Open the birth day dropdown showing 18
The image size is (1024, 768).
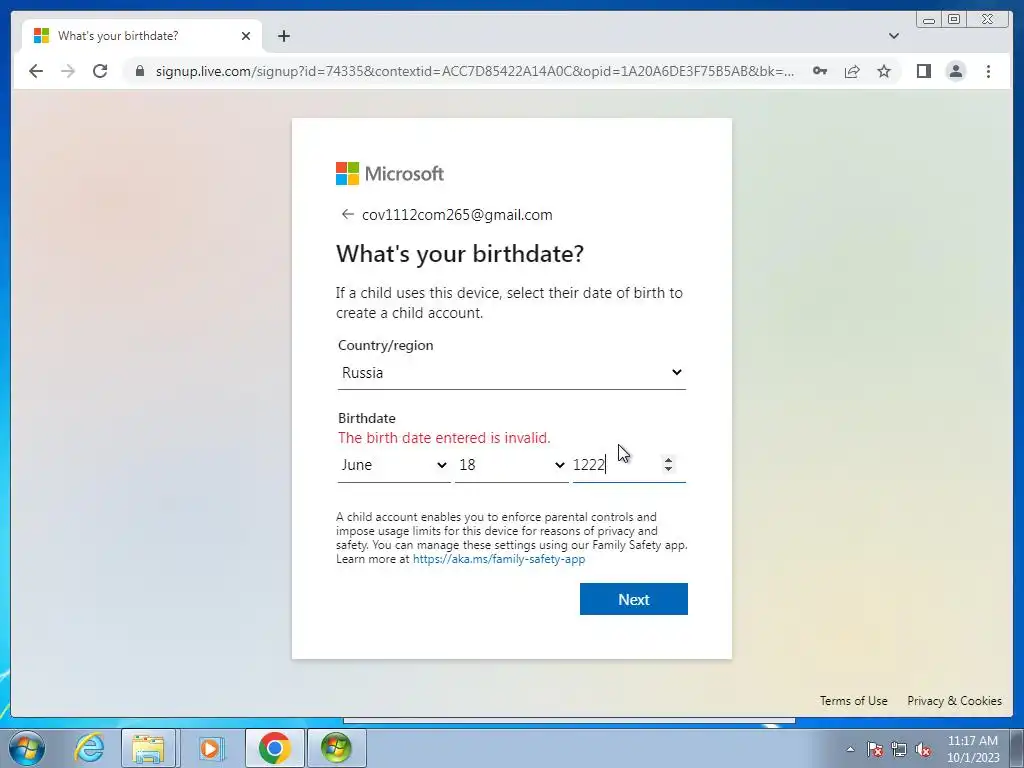pyautogui.click(x=511, y=465)
